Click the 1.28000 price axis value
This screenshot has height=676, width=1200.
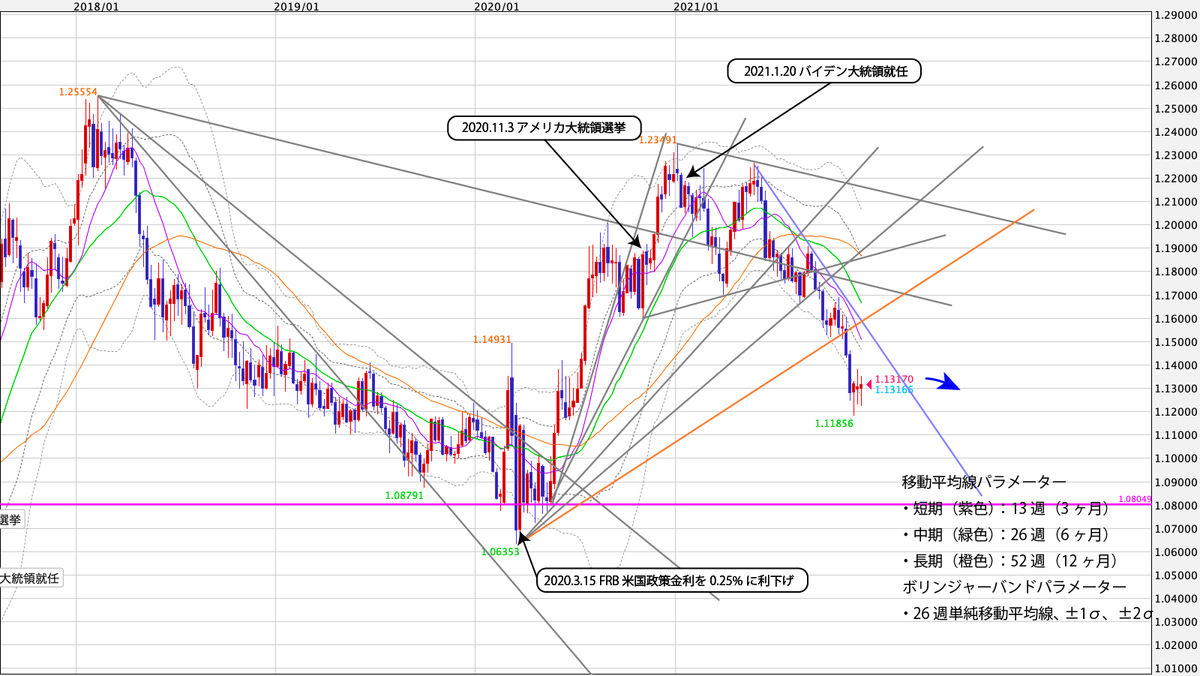1177,39
